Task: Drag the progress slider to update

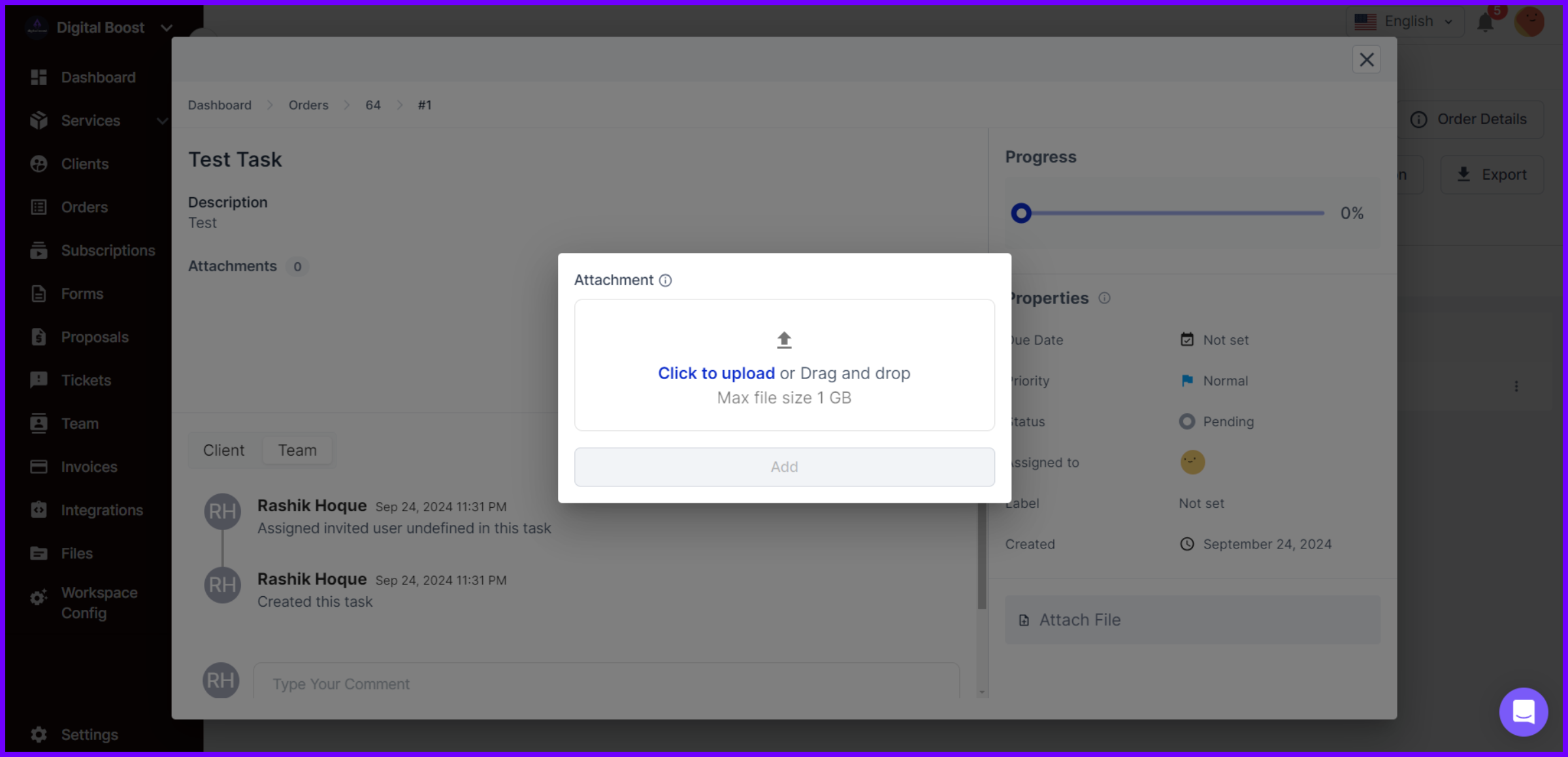Action: pyautogui.click(x=1022, y=213)
